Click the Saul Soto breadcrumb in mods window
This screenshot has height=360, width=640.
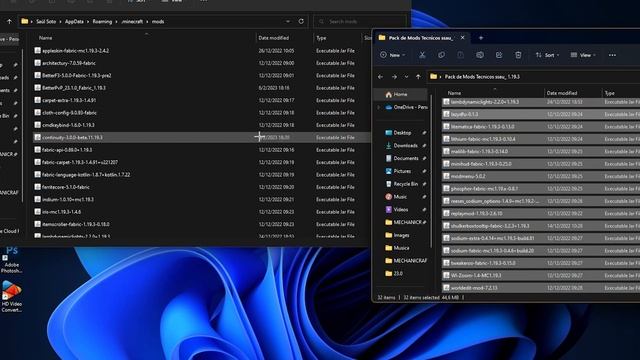[46, 22]
